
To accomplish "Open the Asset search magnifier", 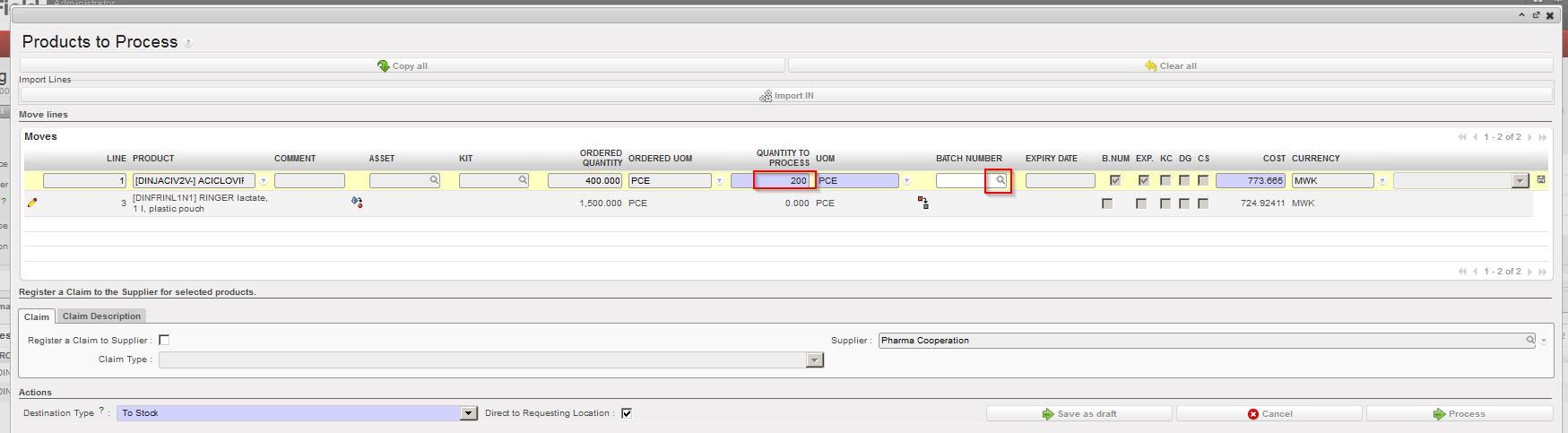I will click(x=434, y=180).
